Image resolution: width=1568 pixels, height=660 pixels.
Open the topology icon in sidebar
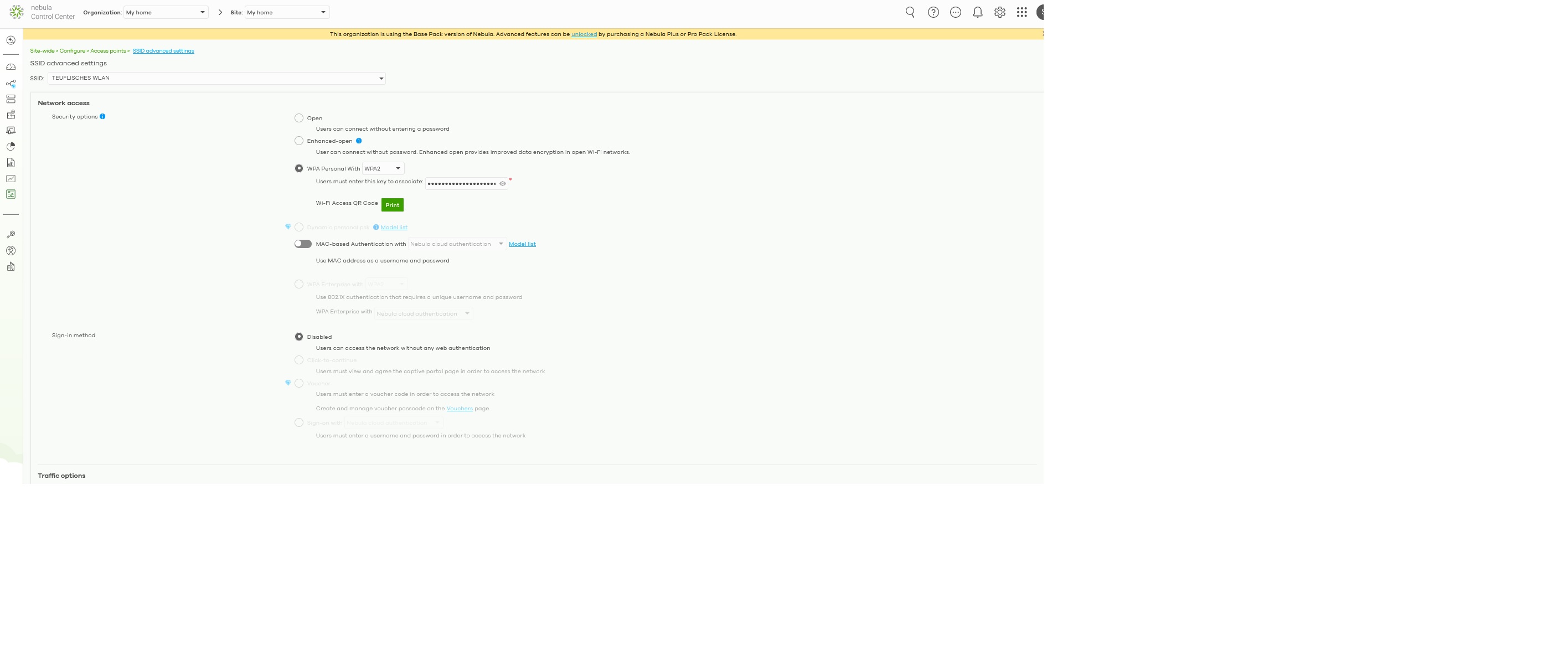(11, 84)
